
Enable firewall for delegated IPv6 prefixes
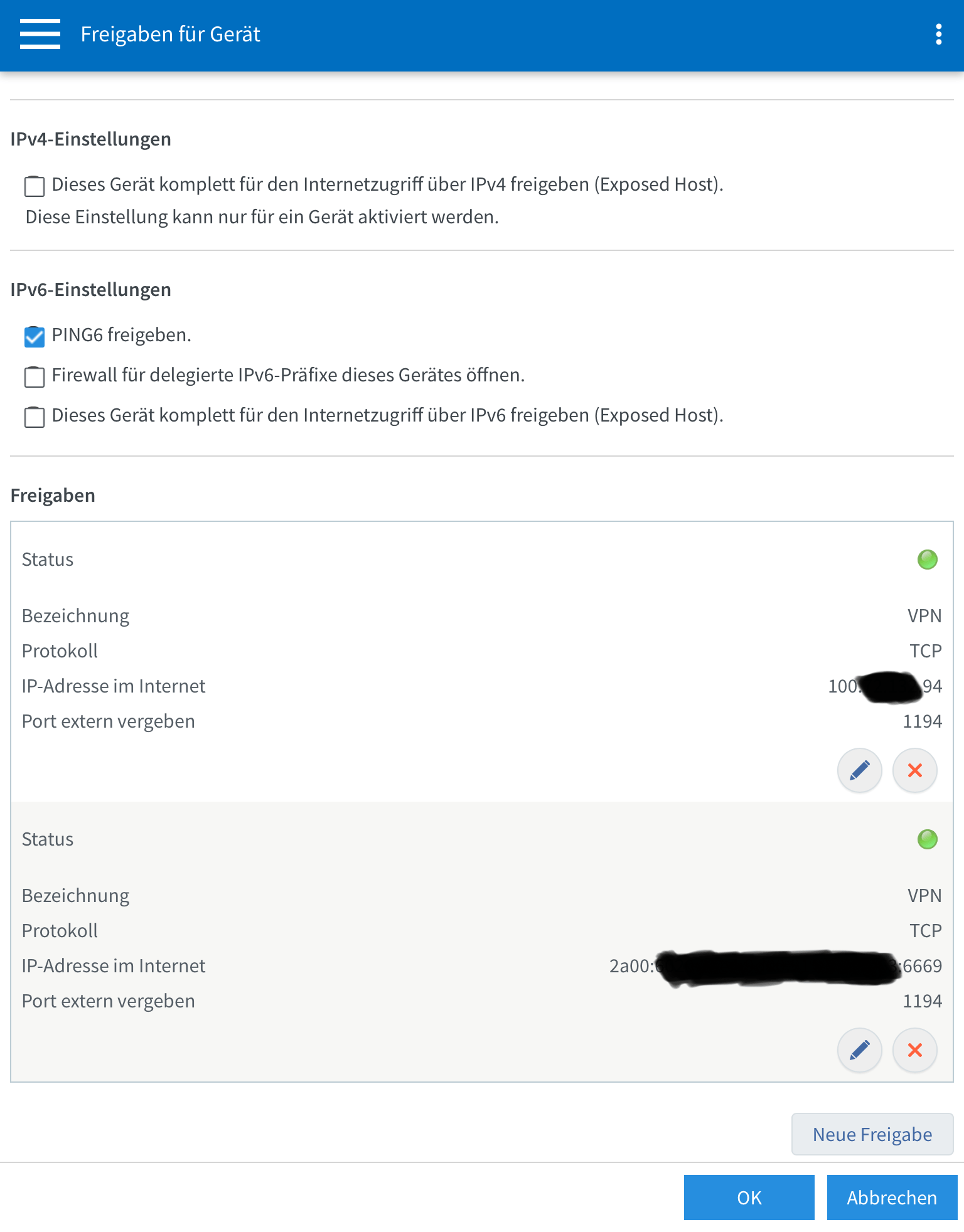35,376
